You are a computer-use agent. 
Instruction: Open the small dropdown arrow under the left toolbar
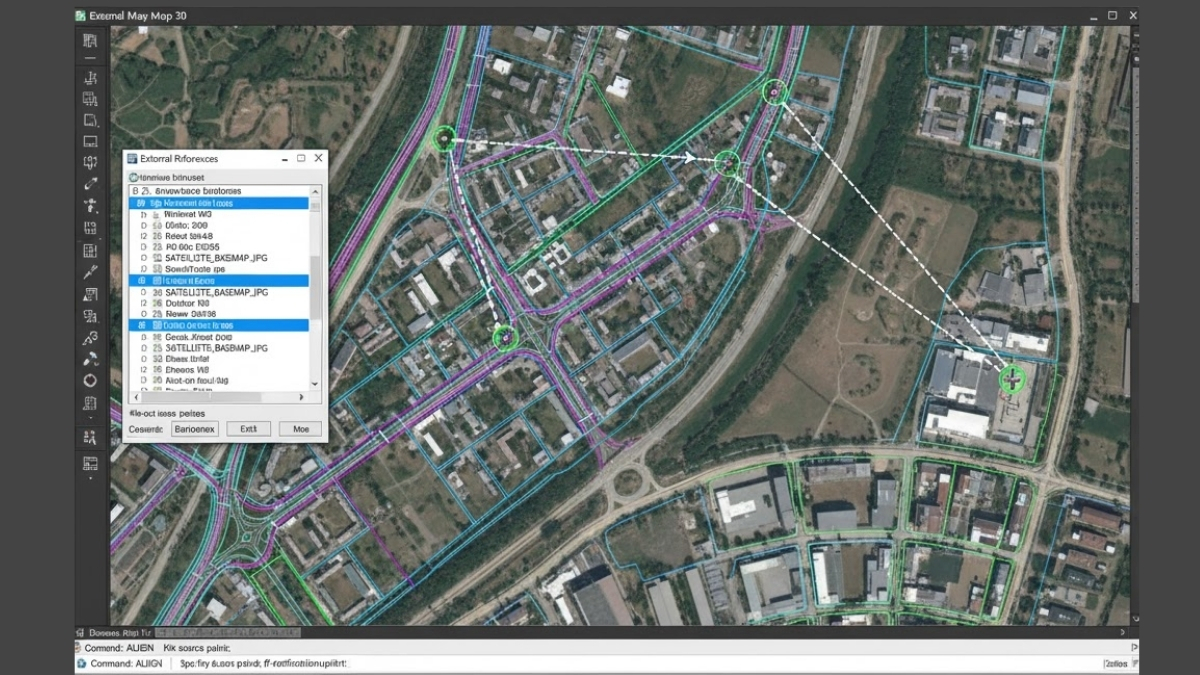[90, 478]
